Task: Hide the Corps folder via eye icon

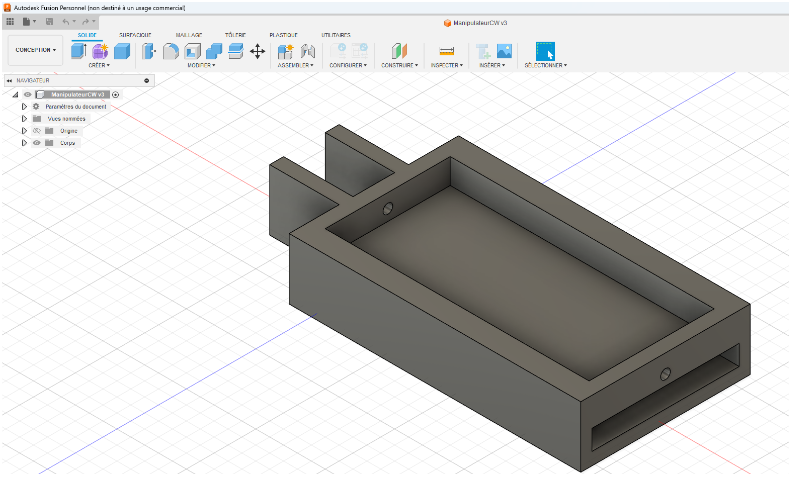Action: (x=36, y=143)
